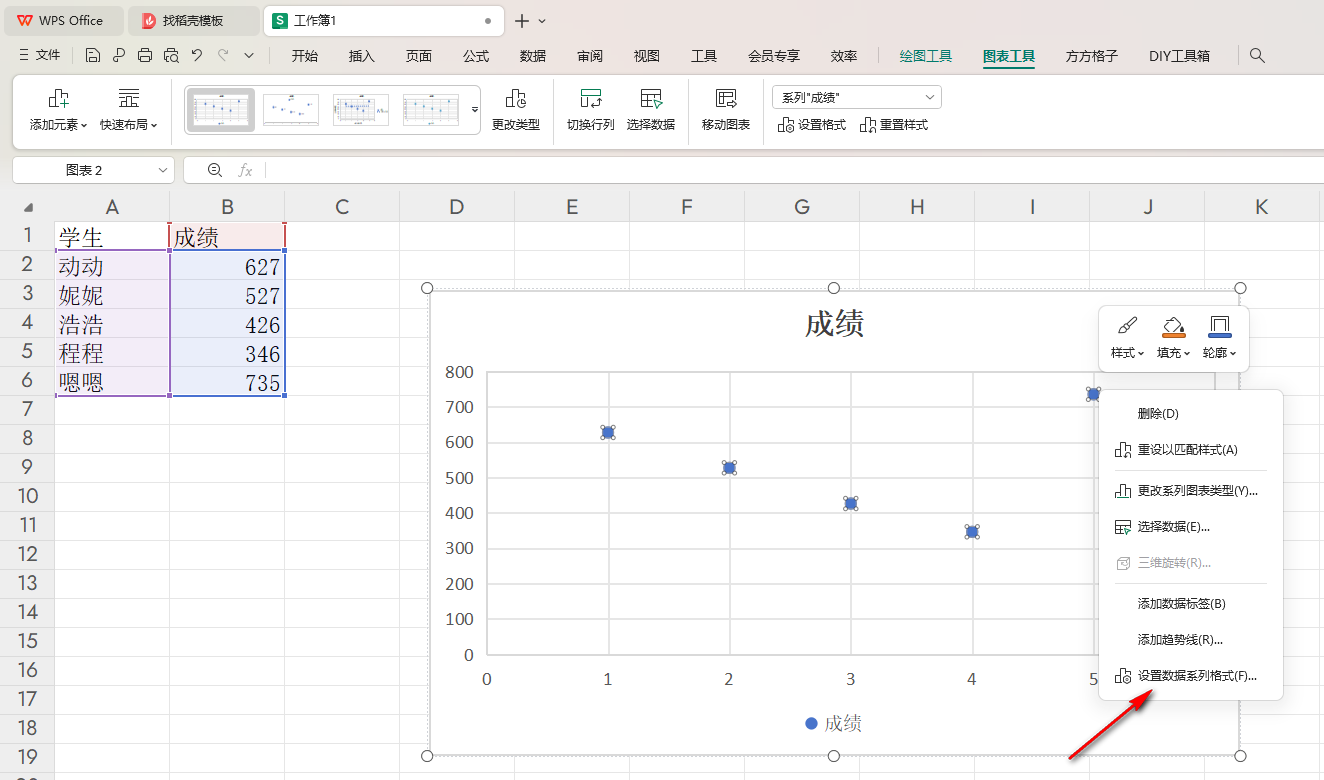Open the 会员专享 tab
The image size is (1324, 780).
(774, 56)
